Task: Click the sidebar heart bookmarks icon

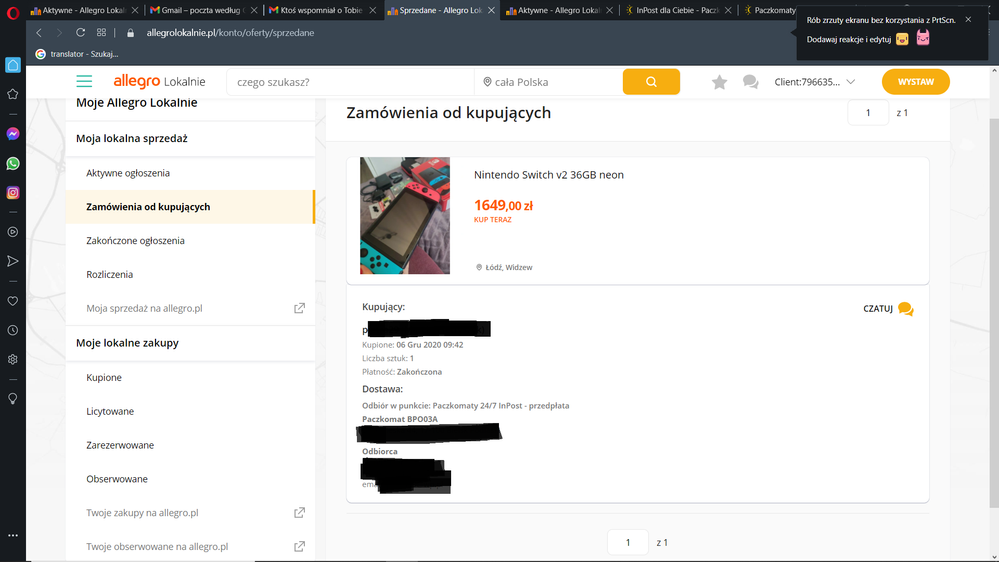Action: [x=13, y=301]
